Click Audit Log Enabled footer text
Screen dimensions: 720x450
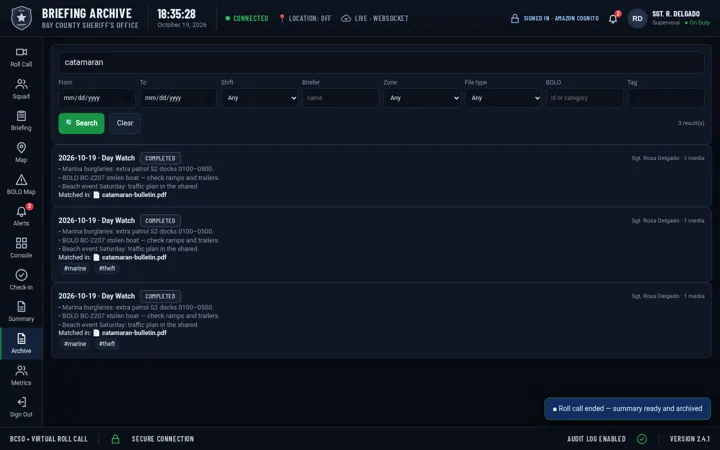pyautogui.click(x=596, y=439)
